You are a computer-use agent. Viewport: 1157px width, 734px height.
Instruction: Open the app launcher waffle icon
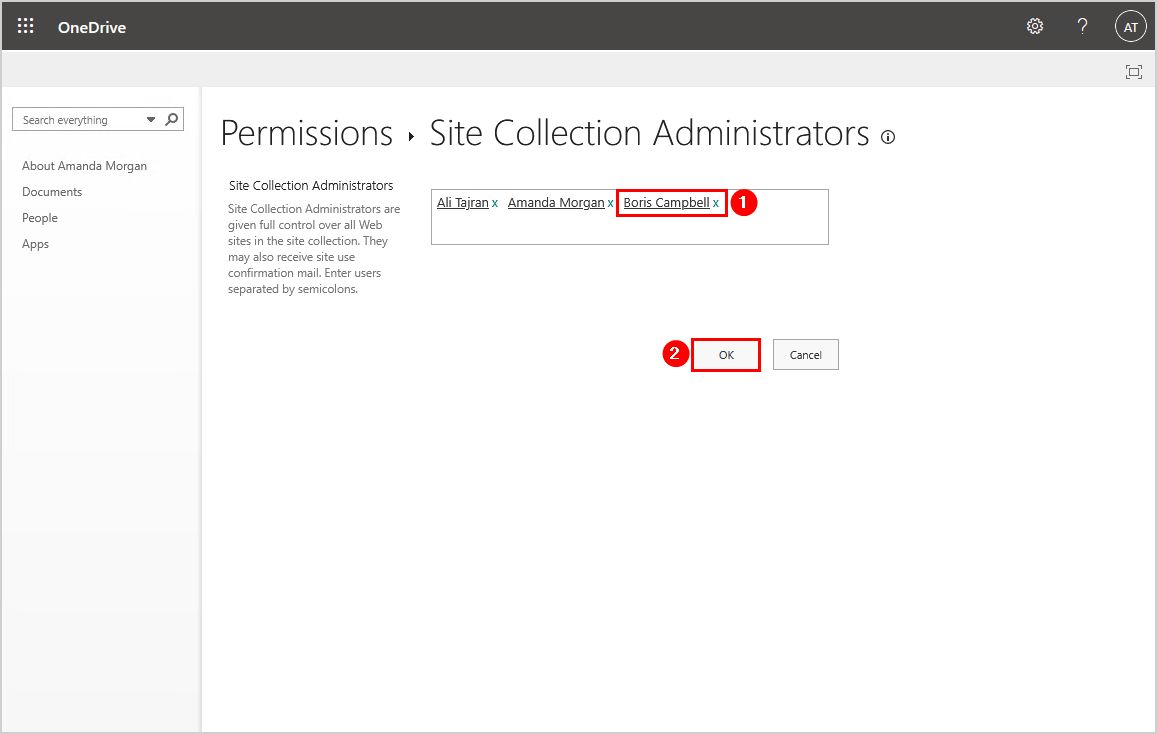(x=26, y=27)
